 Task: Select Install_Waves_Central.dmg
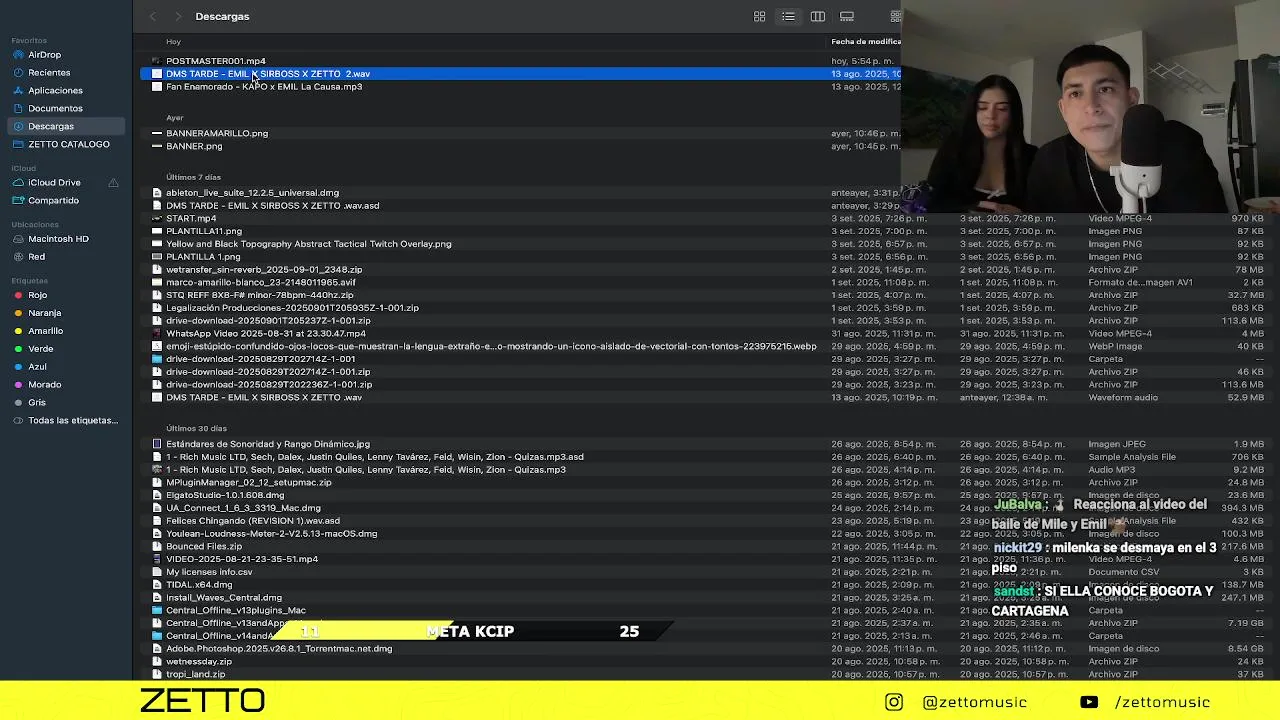(x=224, y=598)
